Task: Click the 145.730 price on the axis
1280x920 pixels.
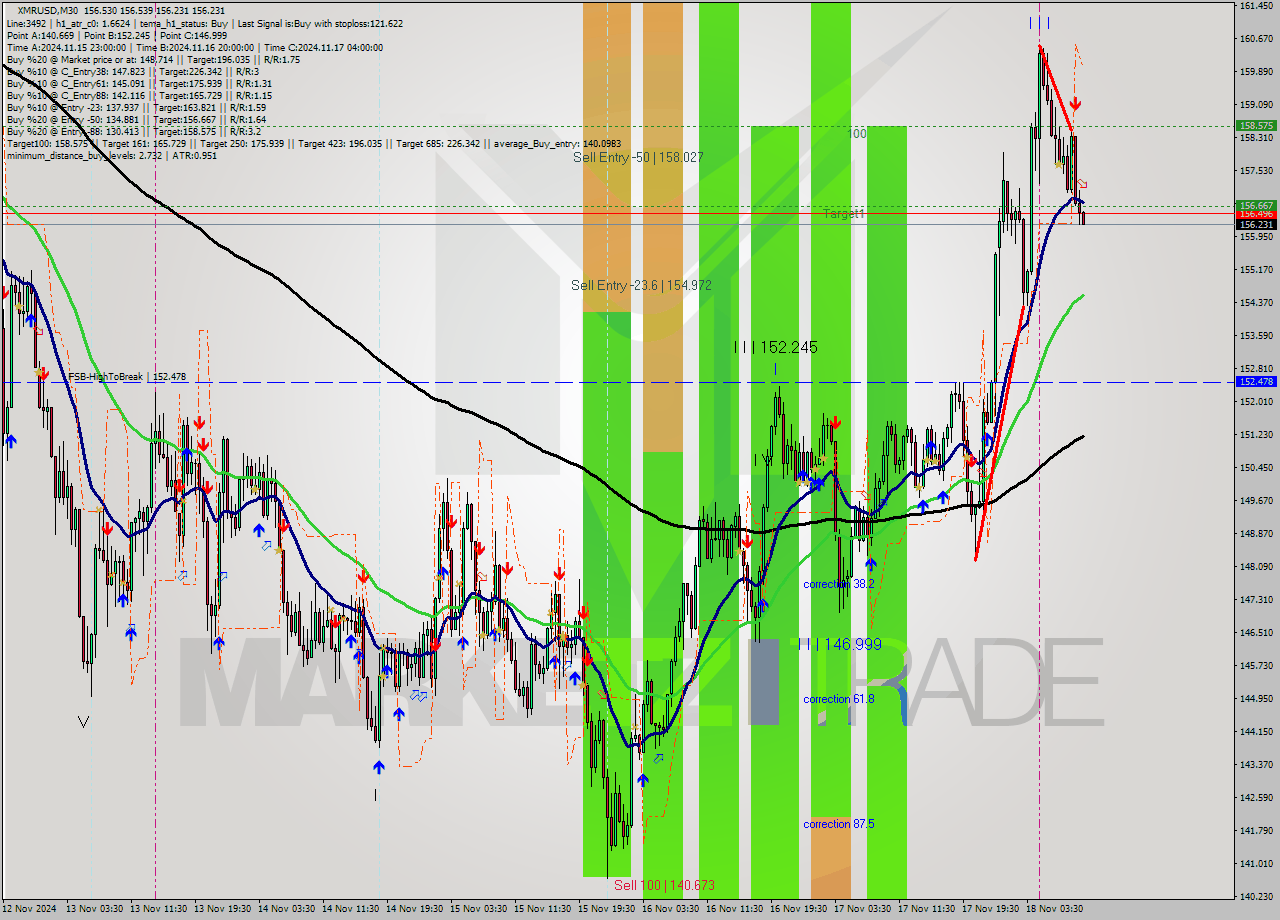Action: pos(1256,666)
